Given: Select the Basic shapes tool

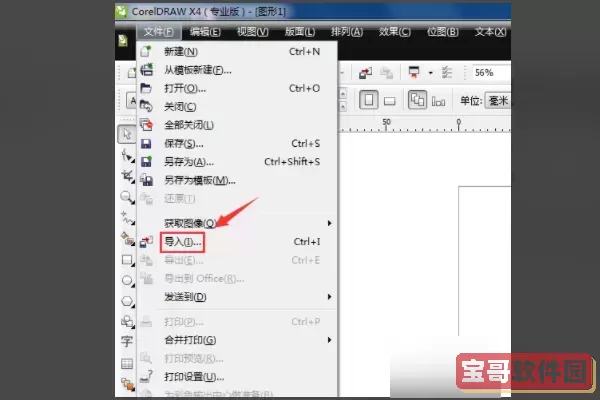Looking at the screenshot, I should coord(127,322).
